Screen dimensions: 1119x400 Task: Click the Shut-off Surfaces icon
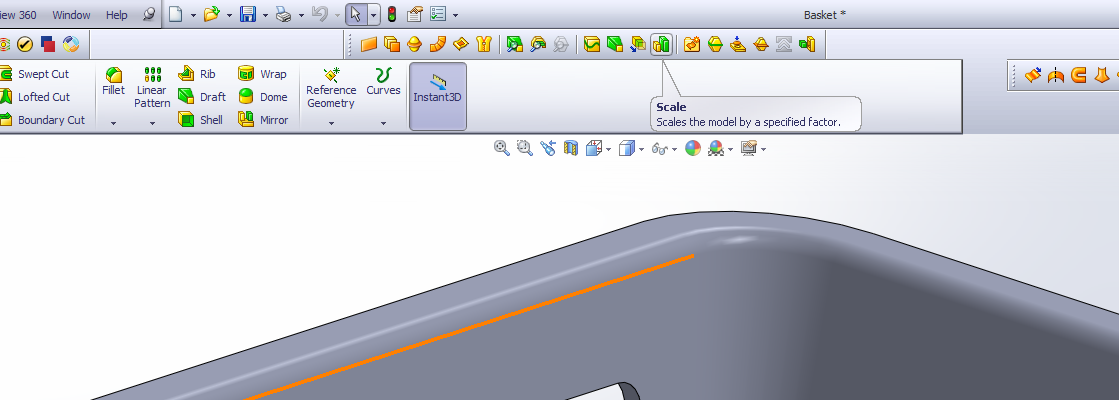pos(738,45)
